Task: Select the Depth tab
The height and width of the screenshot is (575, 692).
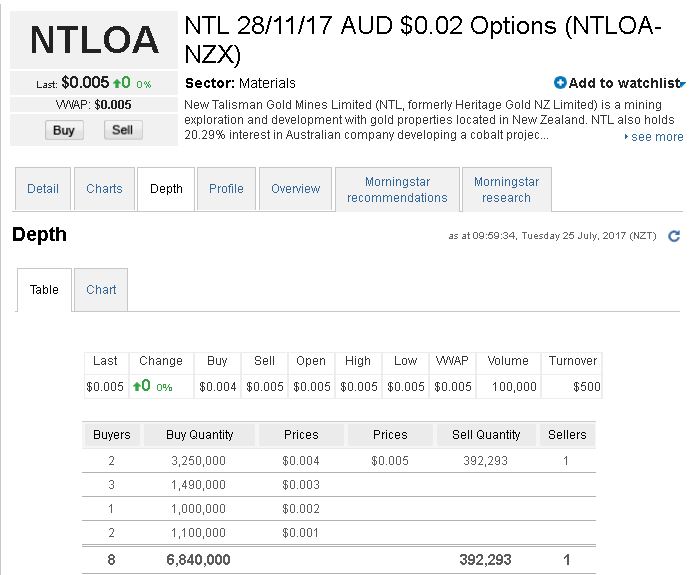Action: pos(166,189)
